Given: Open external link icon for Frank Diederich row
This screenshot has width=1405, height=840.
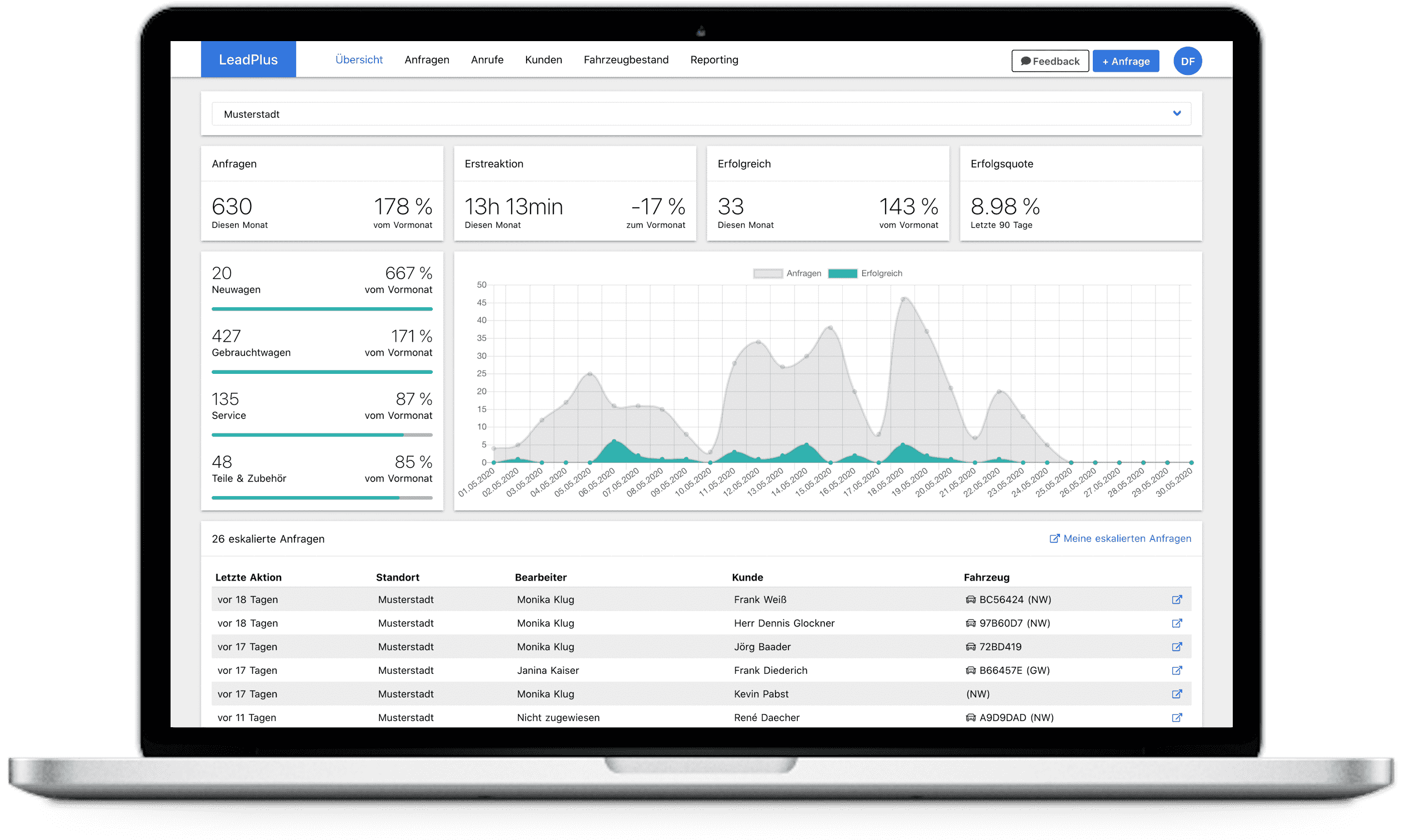Looking at the screenshot, I should (1177, 670).
